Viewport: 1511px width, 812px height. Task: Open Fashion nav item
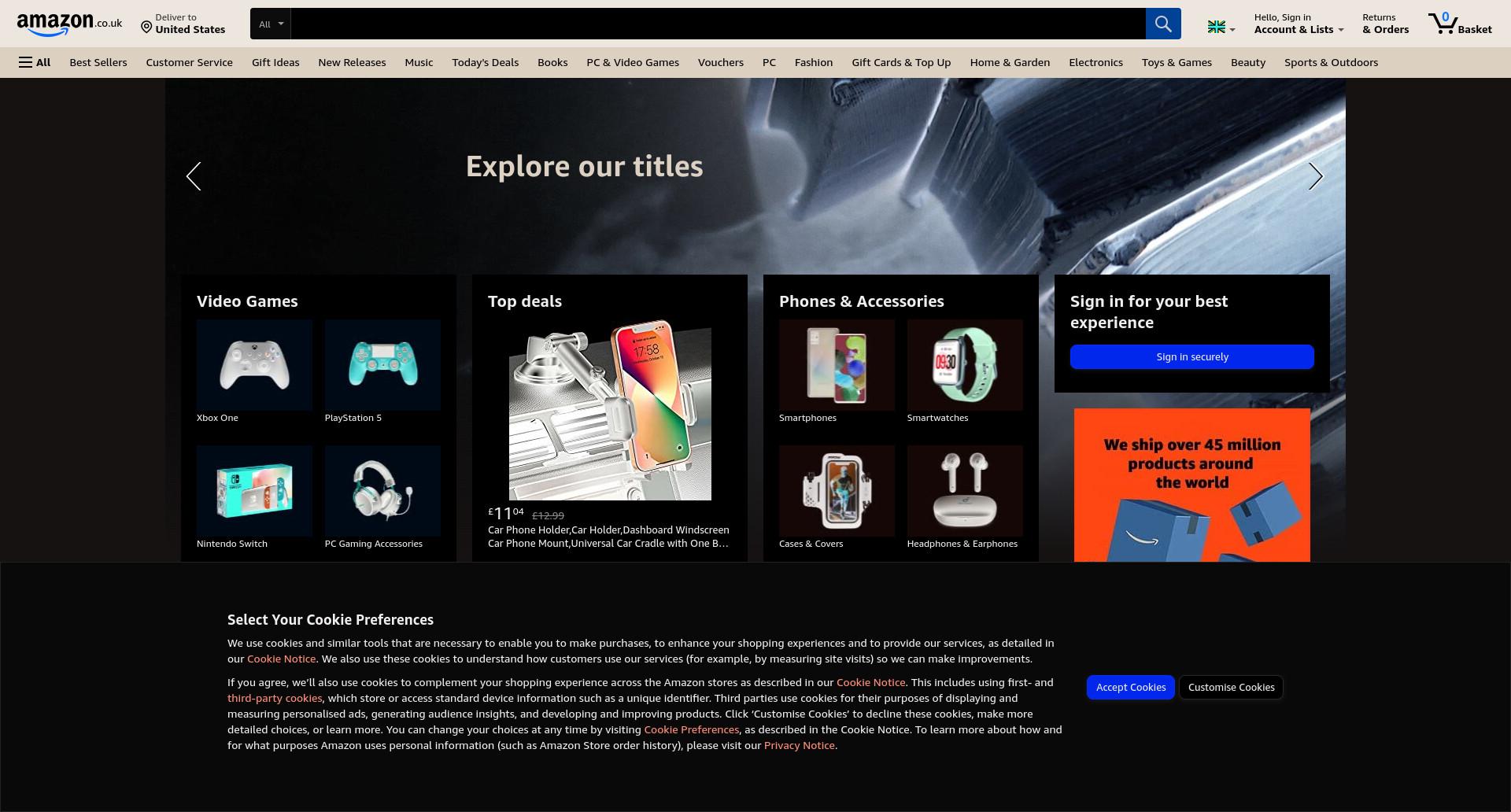tap(814, 62)
